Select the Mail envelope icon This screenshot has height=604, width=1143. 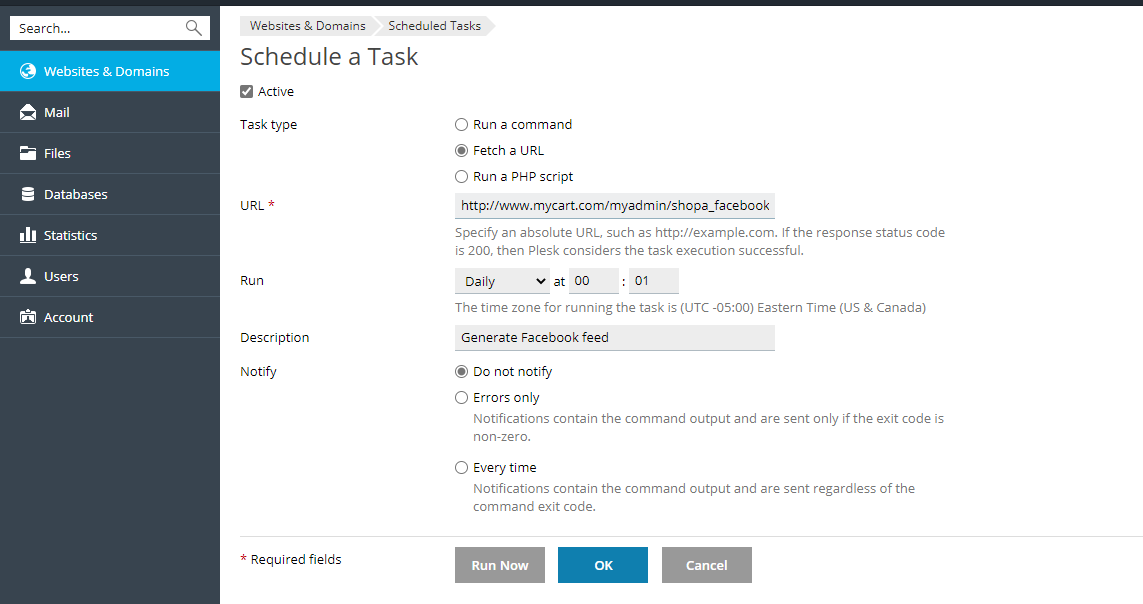coord(28,112)
